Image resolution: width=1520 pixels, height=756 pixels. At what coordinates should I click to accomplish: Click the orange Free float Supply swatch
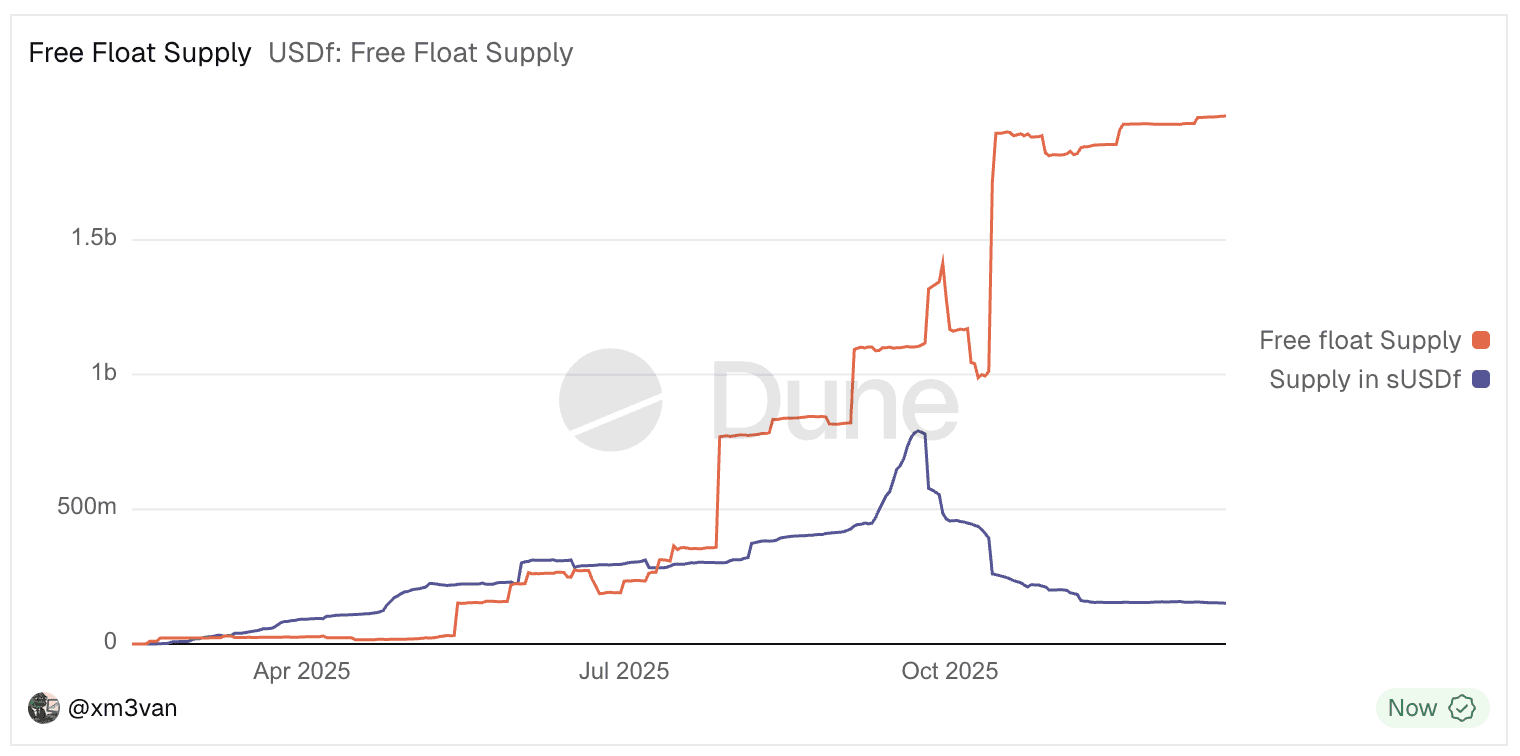click(1481, 341)
